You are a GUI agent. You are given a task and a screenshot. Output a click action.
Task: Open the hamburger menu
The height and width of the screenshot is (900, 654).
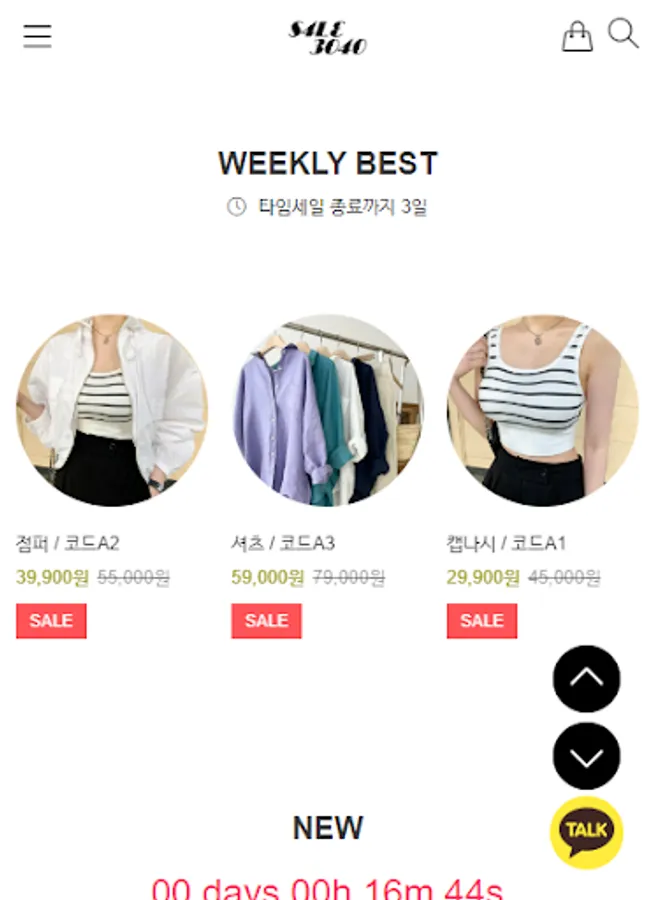point(37,36)
